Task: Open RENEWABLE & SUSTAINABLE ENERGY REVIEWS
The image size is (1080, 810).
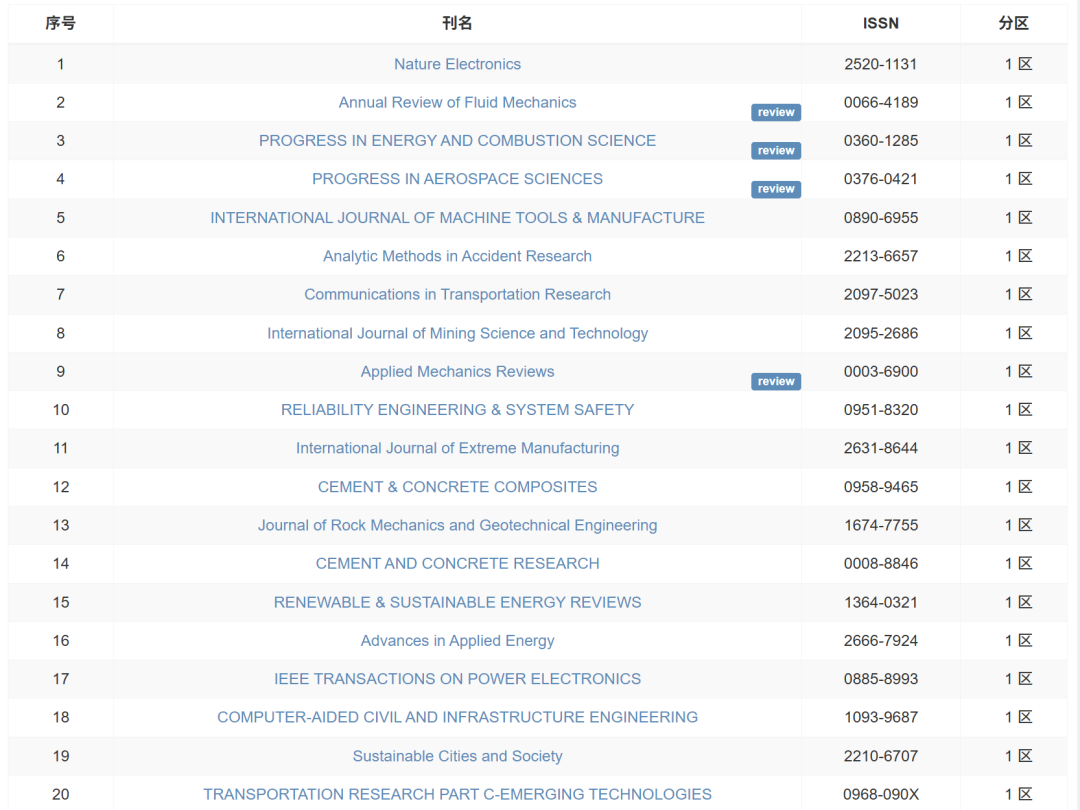Action: [457, 602]
